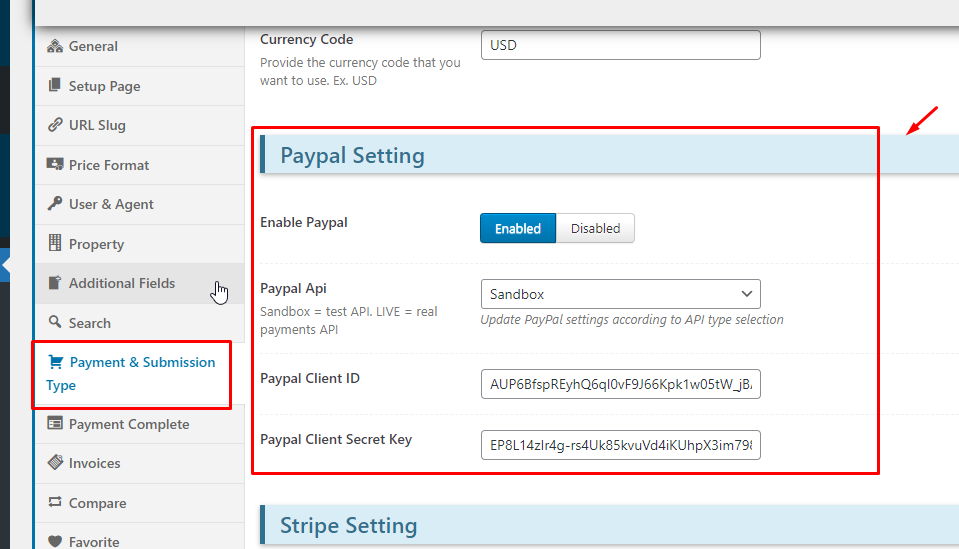The image size is (959, 549).
Task: Open the Property settings tab
Action: 139,244
